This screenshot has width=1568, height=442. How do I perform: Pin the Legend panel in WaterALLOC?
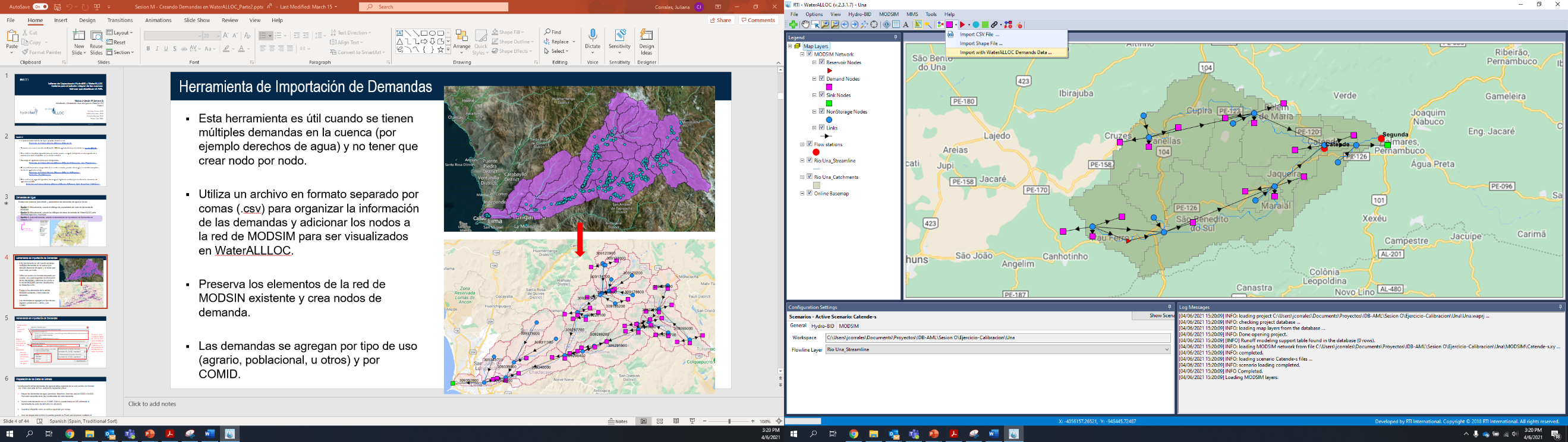click(895, 37)
